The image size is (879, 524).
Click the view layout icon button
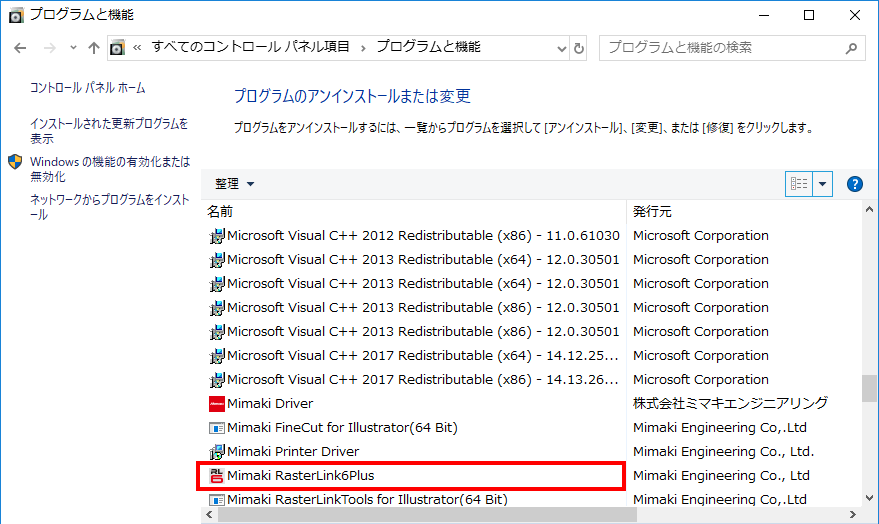pyautogui.click(x=799, y=184)
